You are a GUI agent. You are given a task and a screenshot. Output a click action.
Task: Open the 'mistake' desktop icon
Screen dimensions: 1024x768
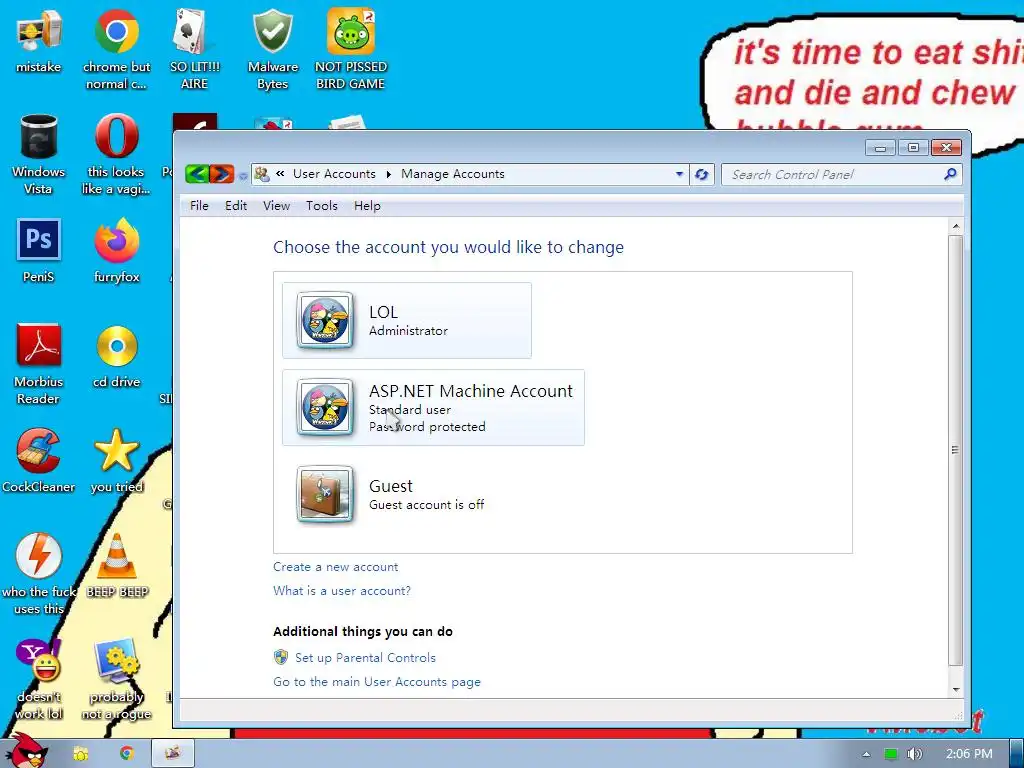pos(39,42)
